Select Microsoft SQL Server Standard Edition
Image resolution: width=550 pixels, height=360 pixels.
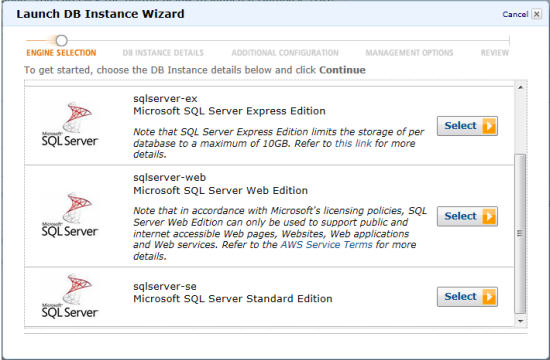click(467, 297)
